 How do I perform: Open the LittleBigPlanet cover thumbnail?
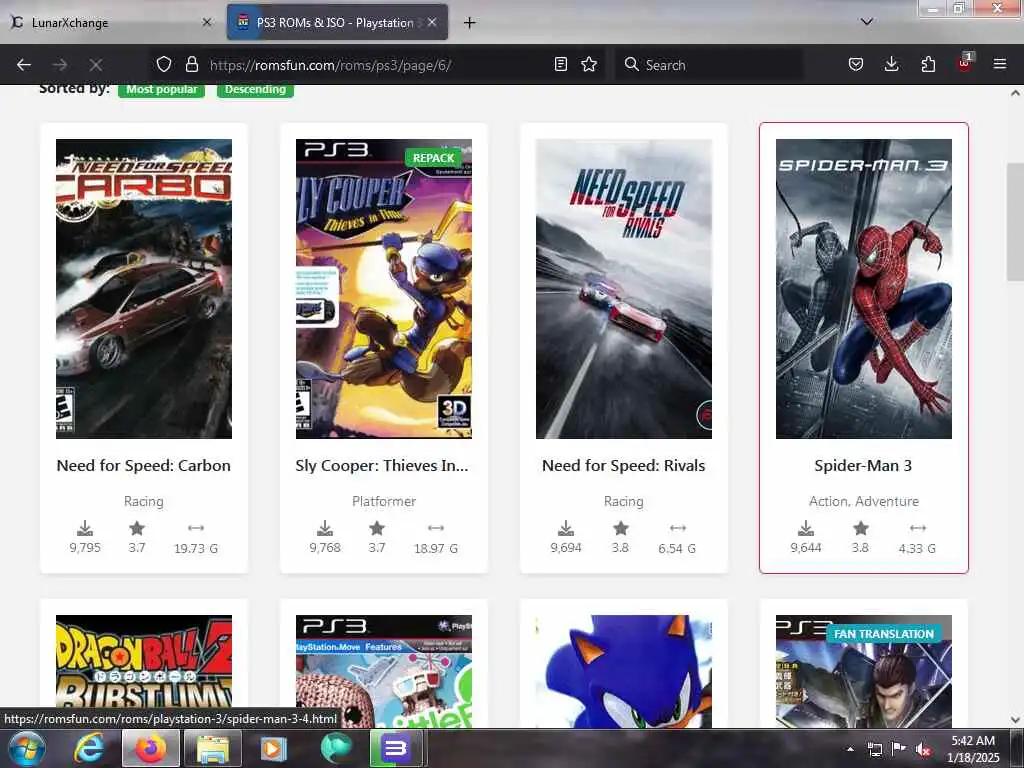(384, 671)
